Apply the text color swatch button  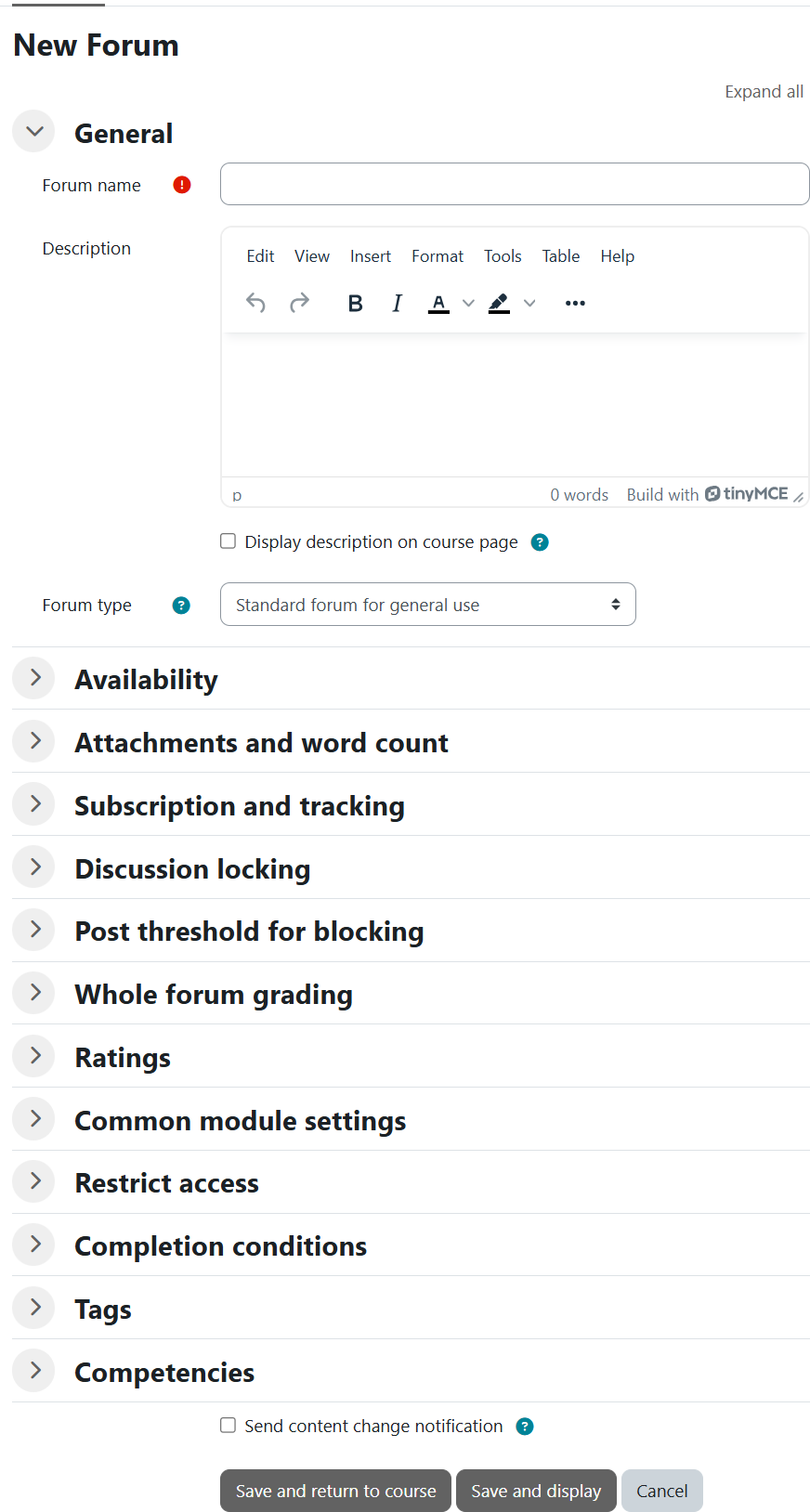[x=438, y=303]
